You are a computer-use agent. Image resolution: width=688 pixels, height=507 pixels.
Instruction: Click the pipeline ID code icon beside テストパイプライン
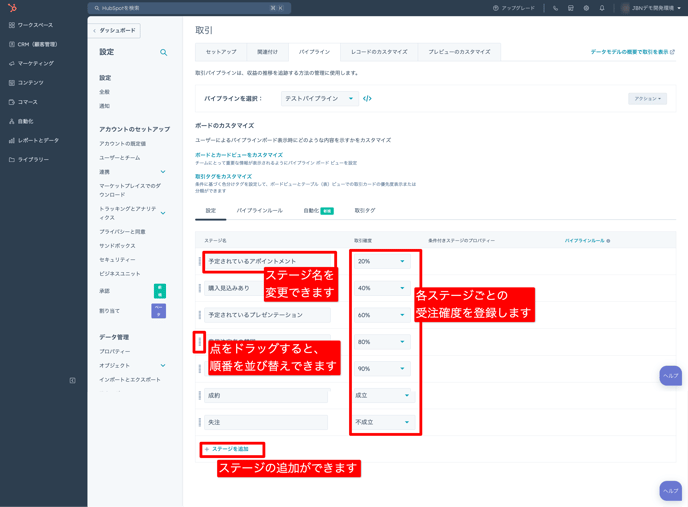[367, 98]
